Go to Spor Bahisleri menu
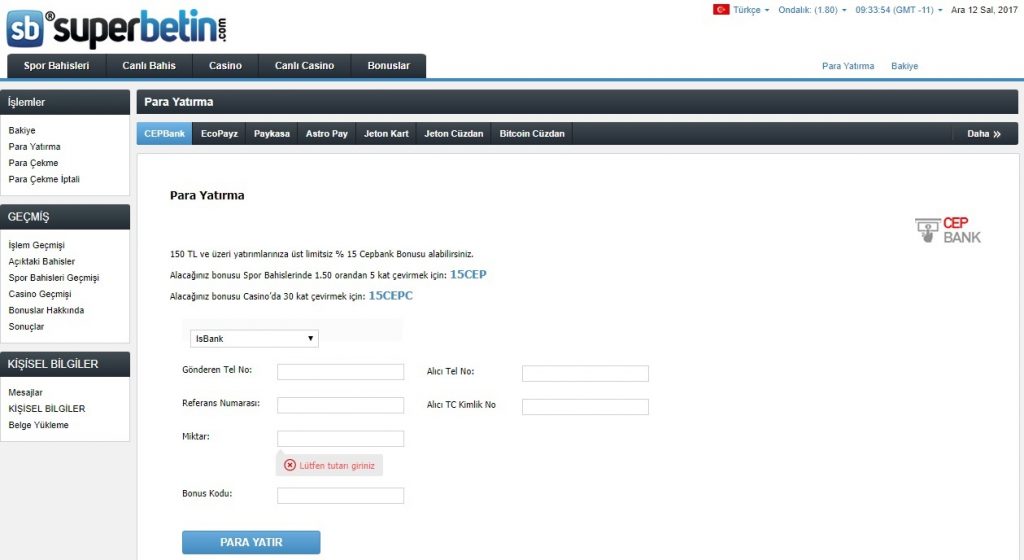This screenshot has height=560, width=1024. tap(56, 66)
